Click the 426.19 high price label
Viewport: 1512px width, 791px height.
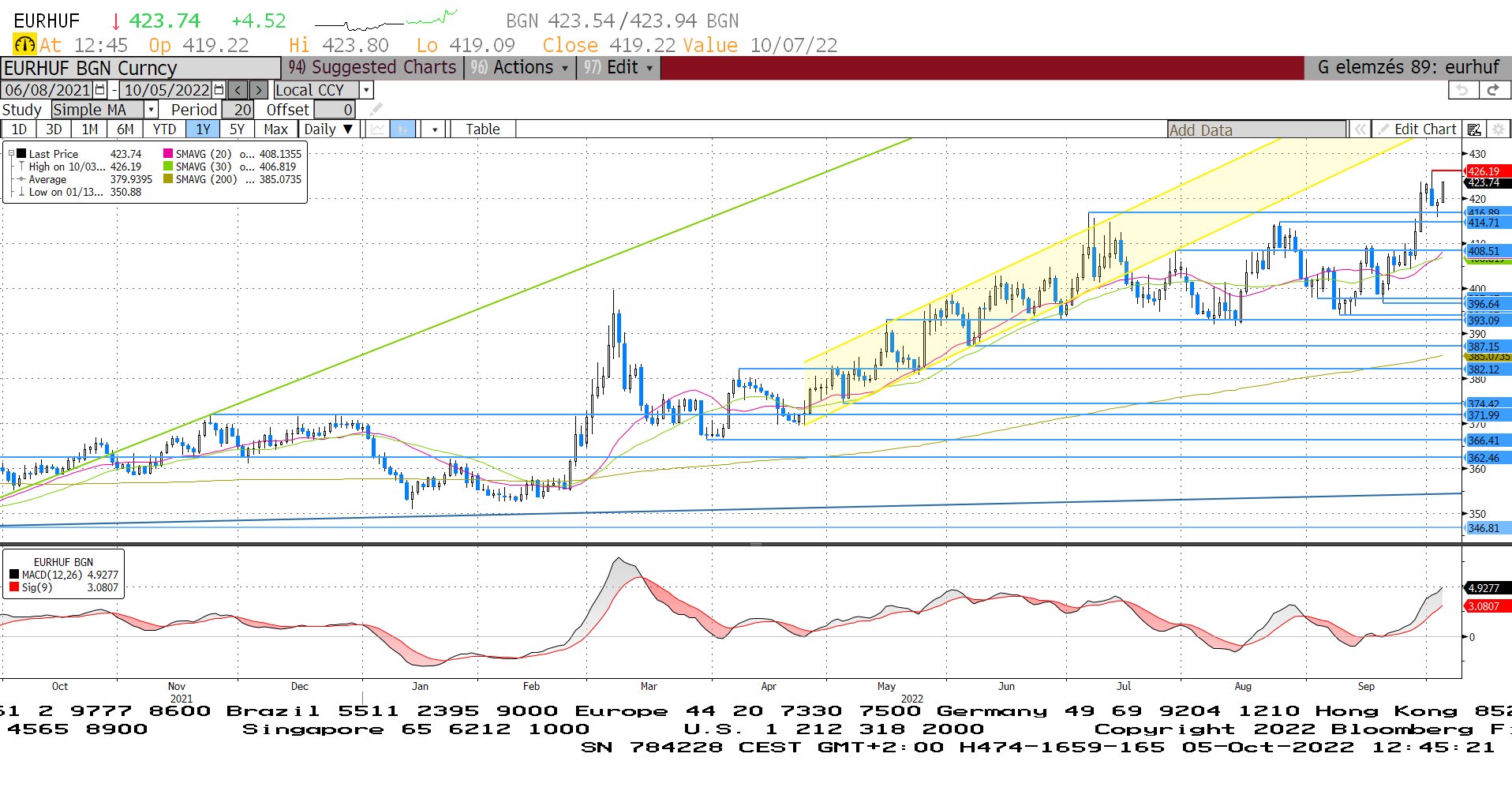point(1488,171)
